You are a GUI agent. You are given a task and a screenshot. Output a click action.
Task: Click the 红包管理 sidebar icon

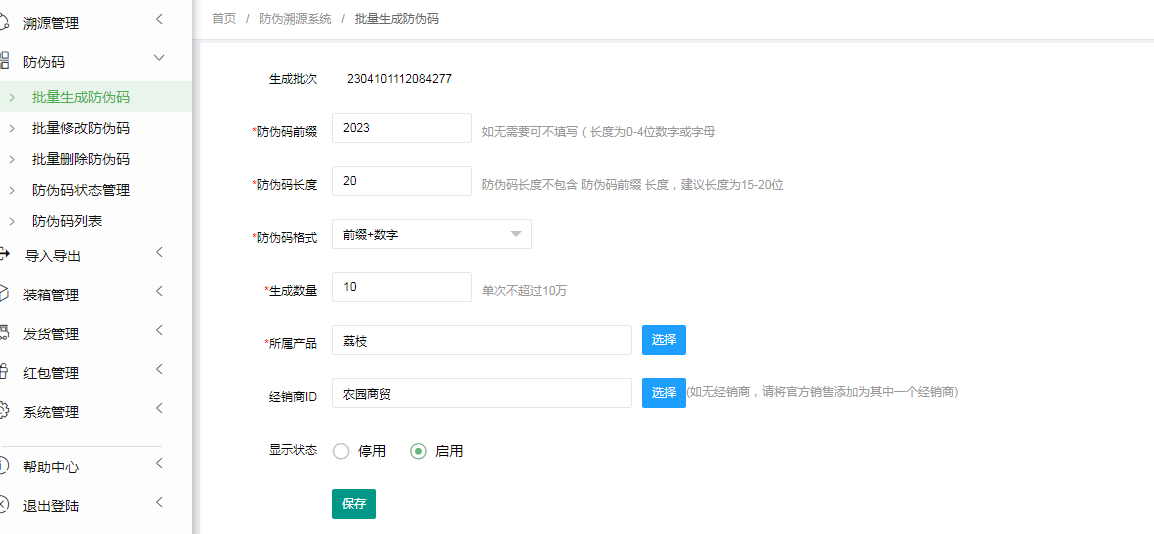4,372
